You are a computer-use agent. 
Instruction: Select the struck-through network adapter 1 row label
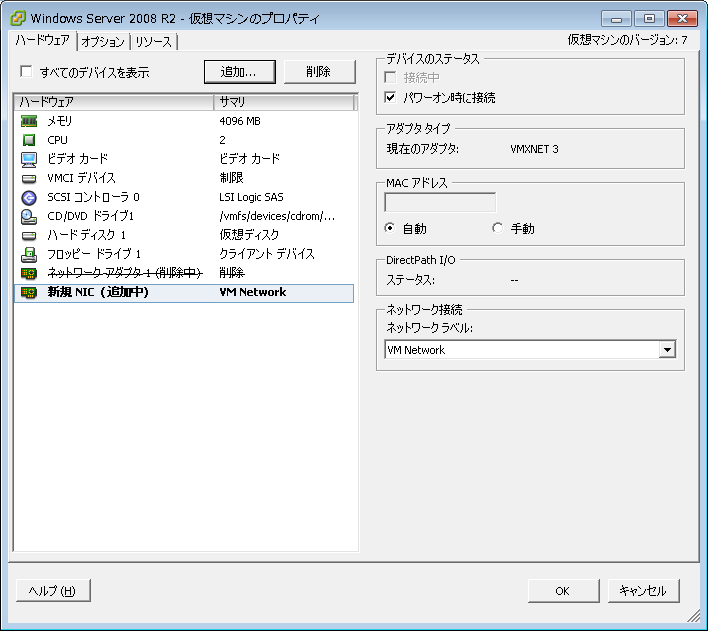coord(125,273)
